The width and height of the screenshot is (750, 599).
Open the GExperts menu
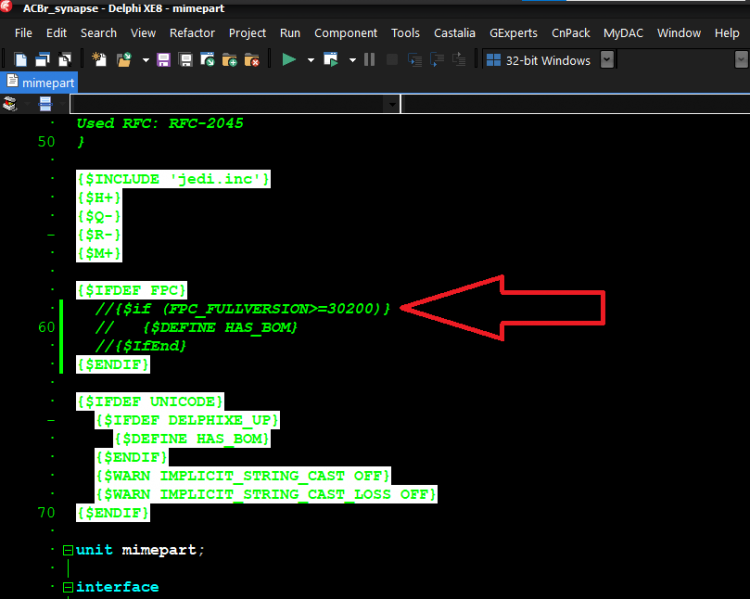[x=513, y=33]
